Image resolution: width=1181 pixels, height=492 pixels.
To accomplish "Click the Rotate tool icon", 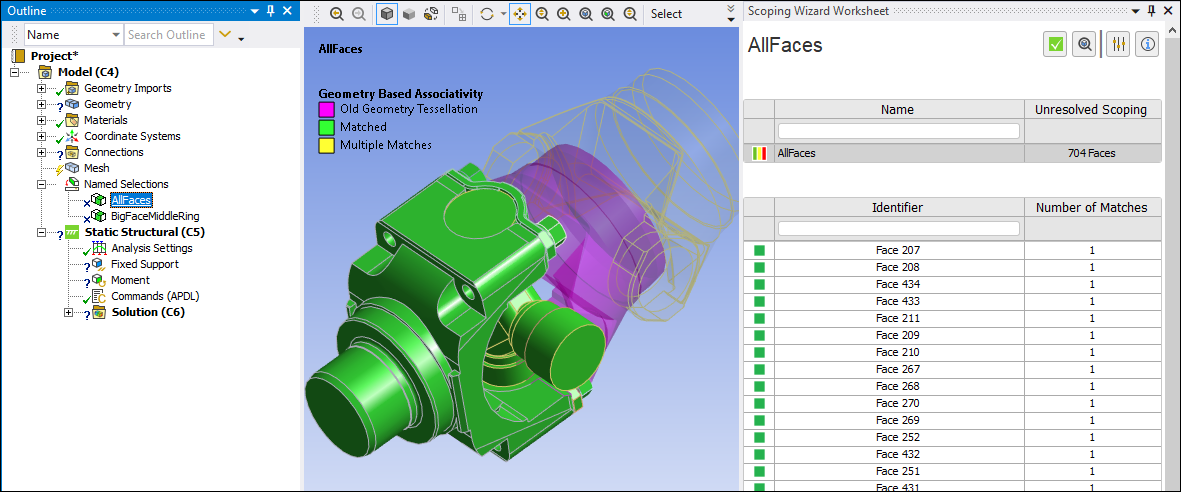I will click(x=487, y=14).
